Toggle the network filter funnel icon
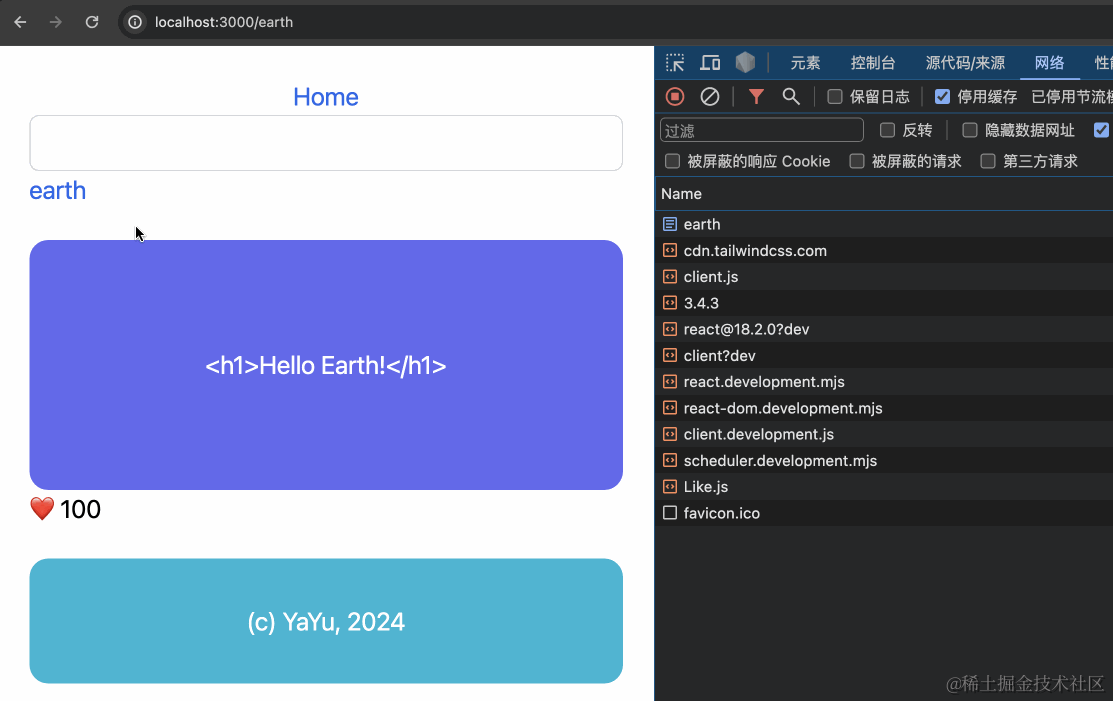 [x=756, y=96]
